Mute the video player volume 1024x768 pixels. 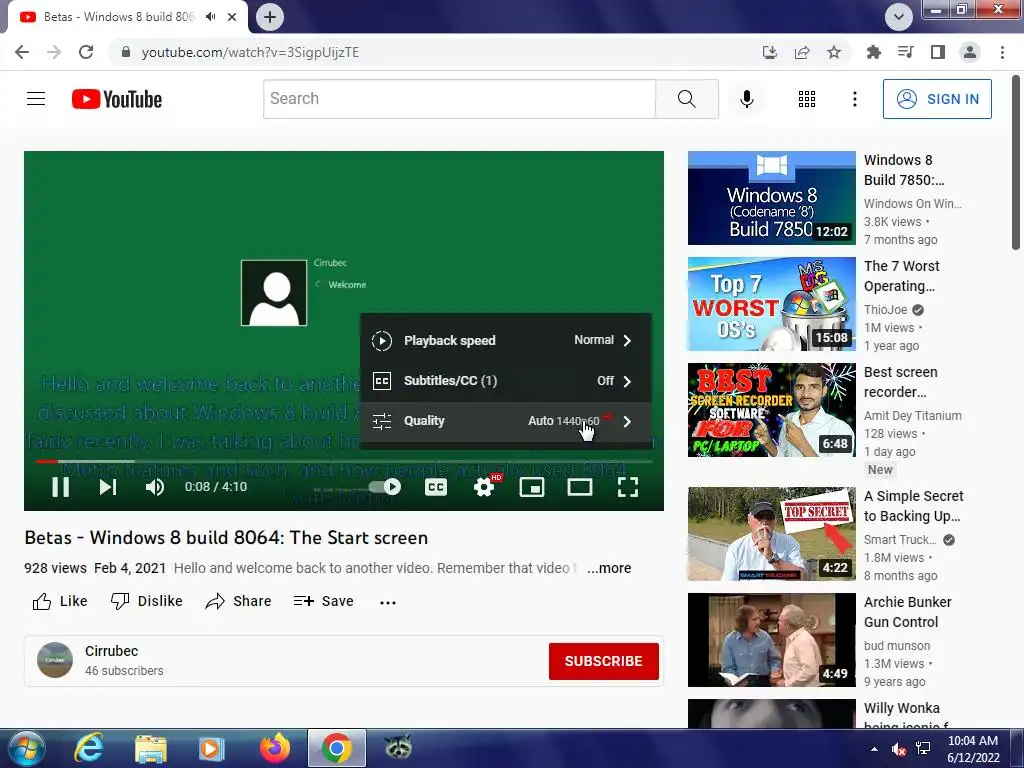coord(155,487)
